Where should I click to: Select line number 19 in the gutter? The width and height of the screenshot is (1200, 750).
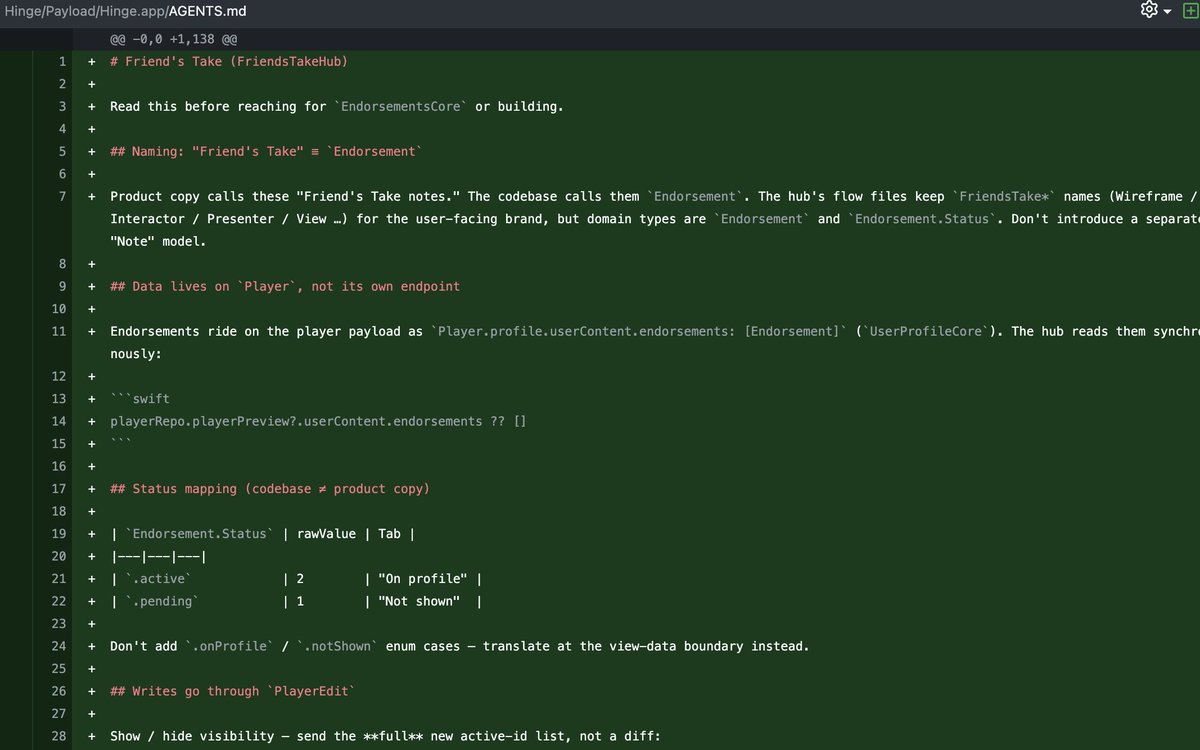(x=60, y=533)
